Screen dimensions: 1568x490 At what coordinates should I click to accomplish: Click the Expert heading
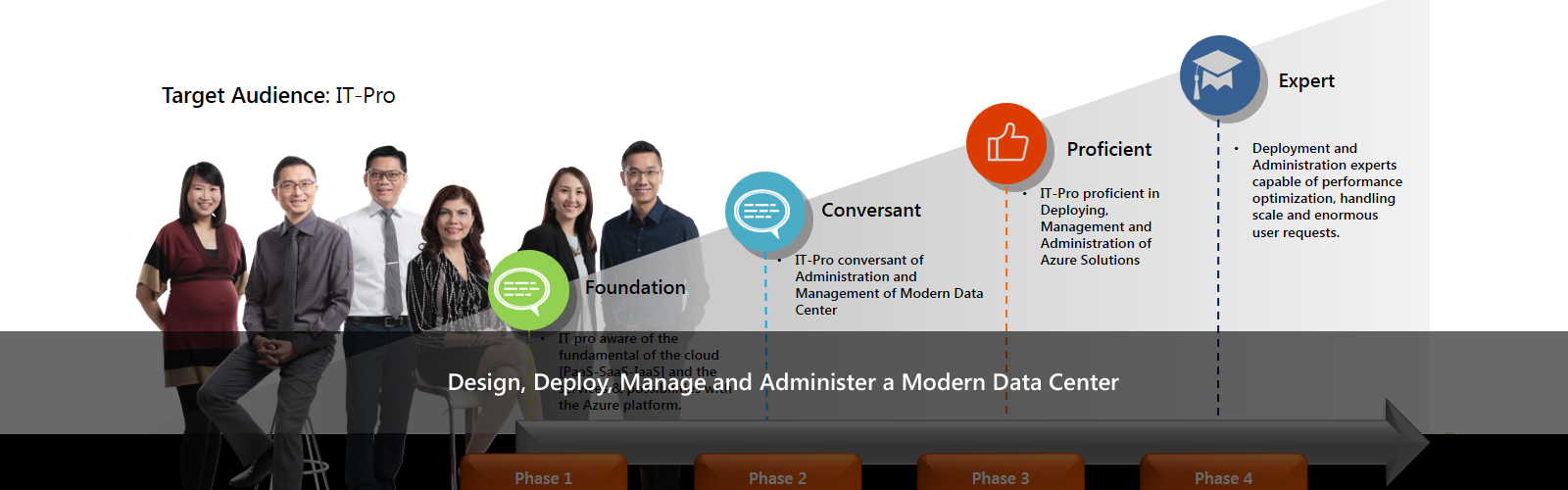pos(1306,80)
